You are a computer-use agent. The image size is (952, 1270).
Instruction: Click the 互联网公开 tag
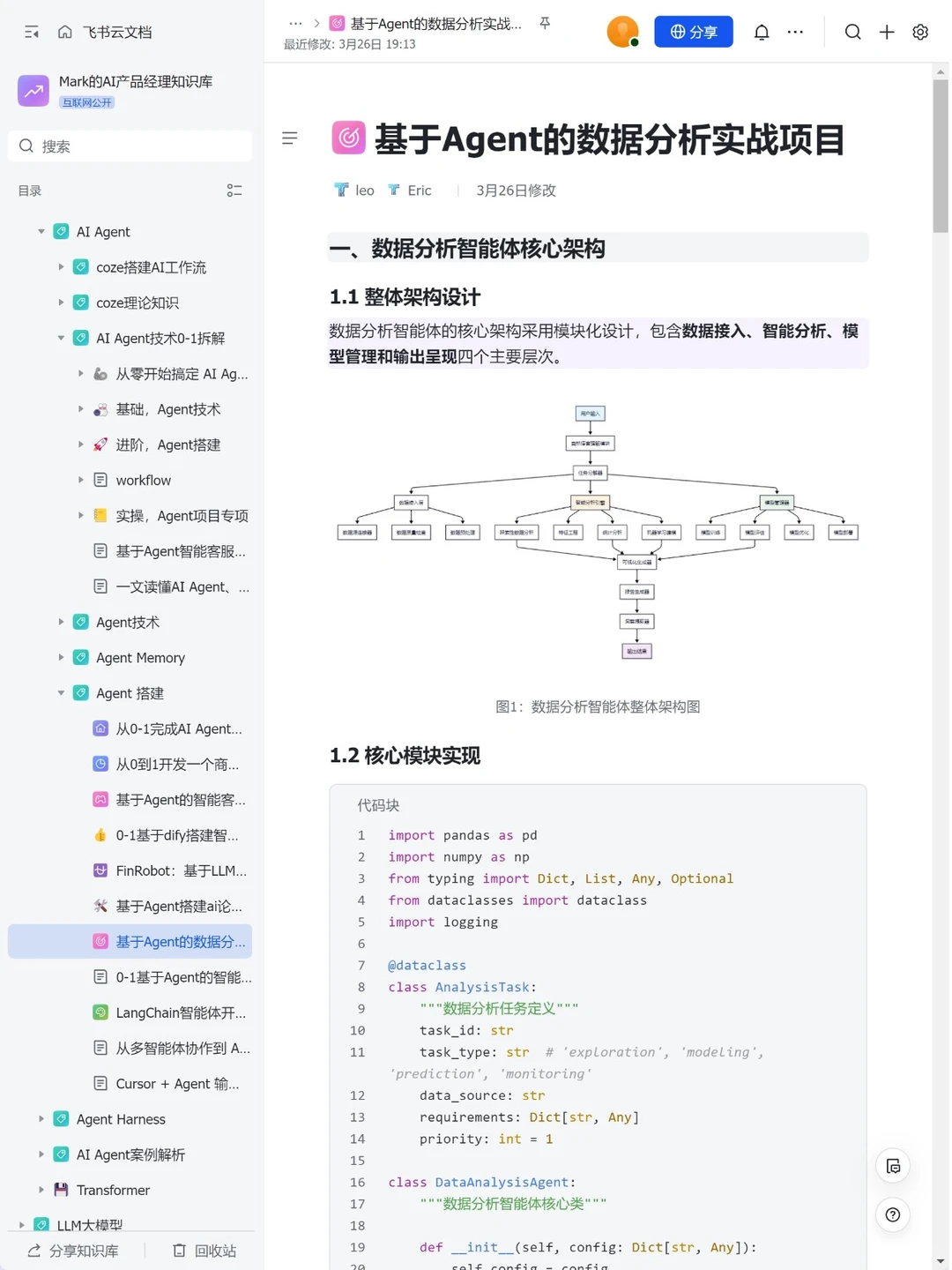pos(87,102)
